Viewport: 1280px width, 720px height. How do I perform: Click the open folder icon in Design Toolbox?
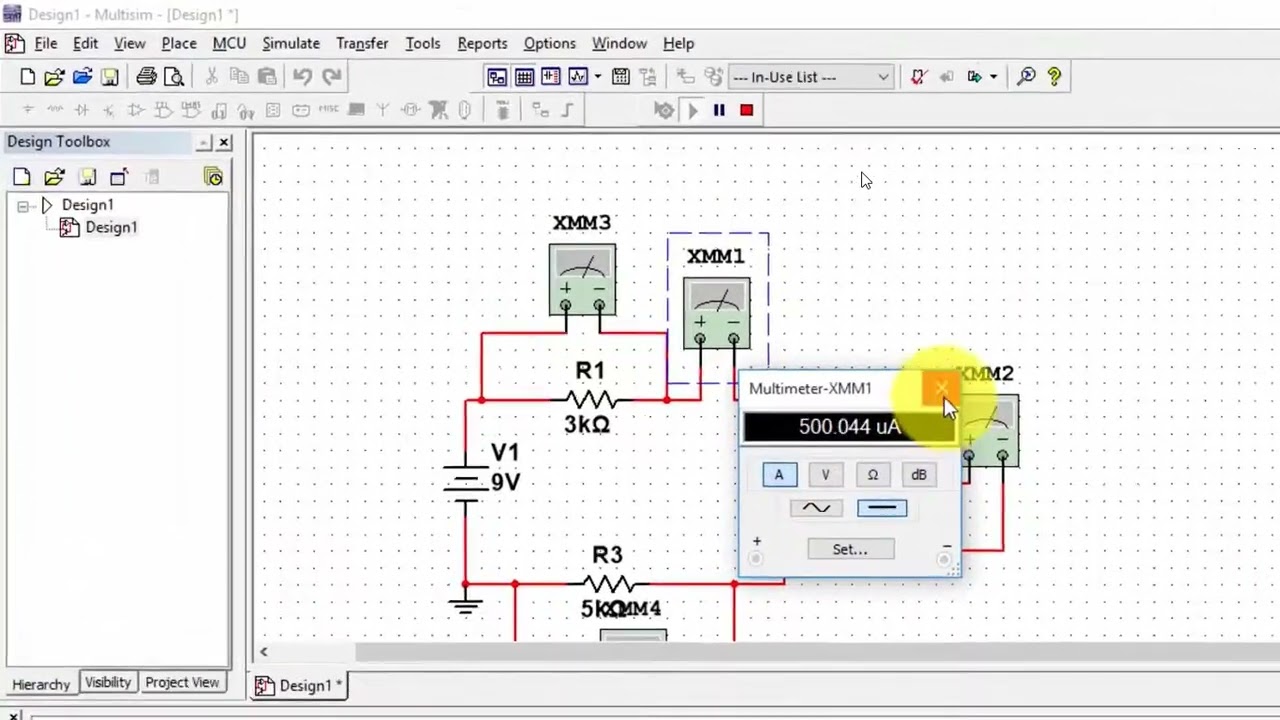coord(54,177)
